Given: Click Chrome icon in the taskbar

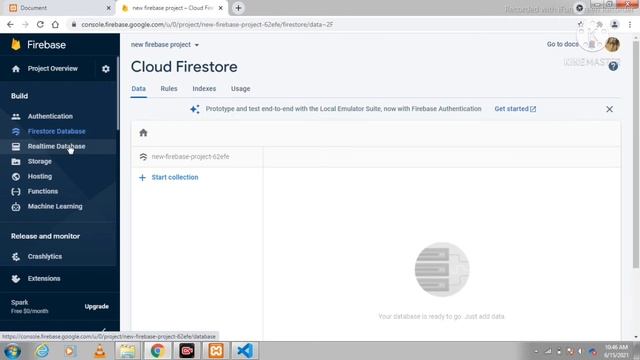Looking at the screenshot, I should pyautogui.click(x=158, y=351).
